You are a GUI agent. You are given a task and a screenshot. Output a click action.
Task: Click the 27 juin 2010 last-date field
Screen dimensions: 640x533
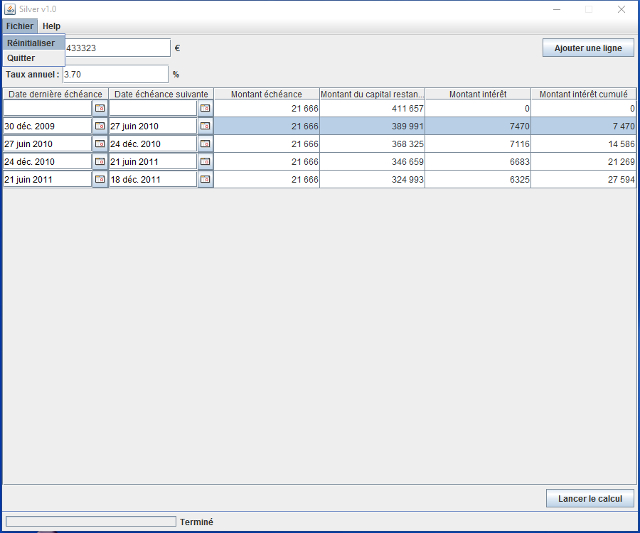[47, 144]
